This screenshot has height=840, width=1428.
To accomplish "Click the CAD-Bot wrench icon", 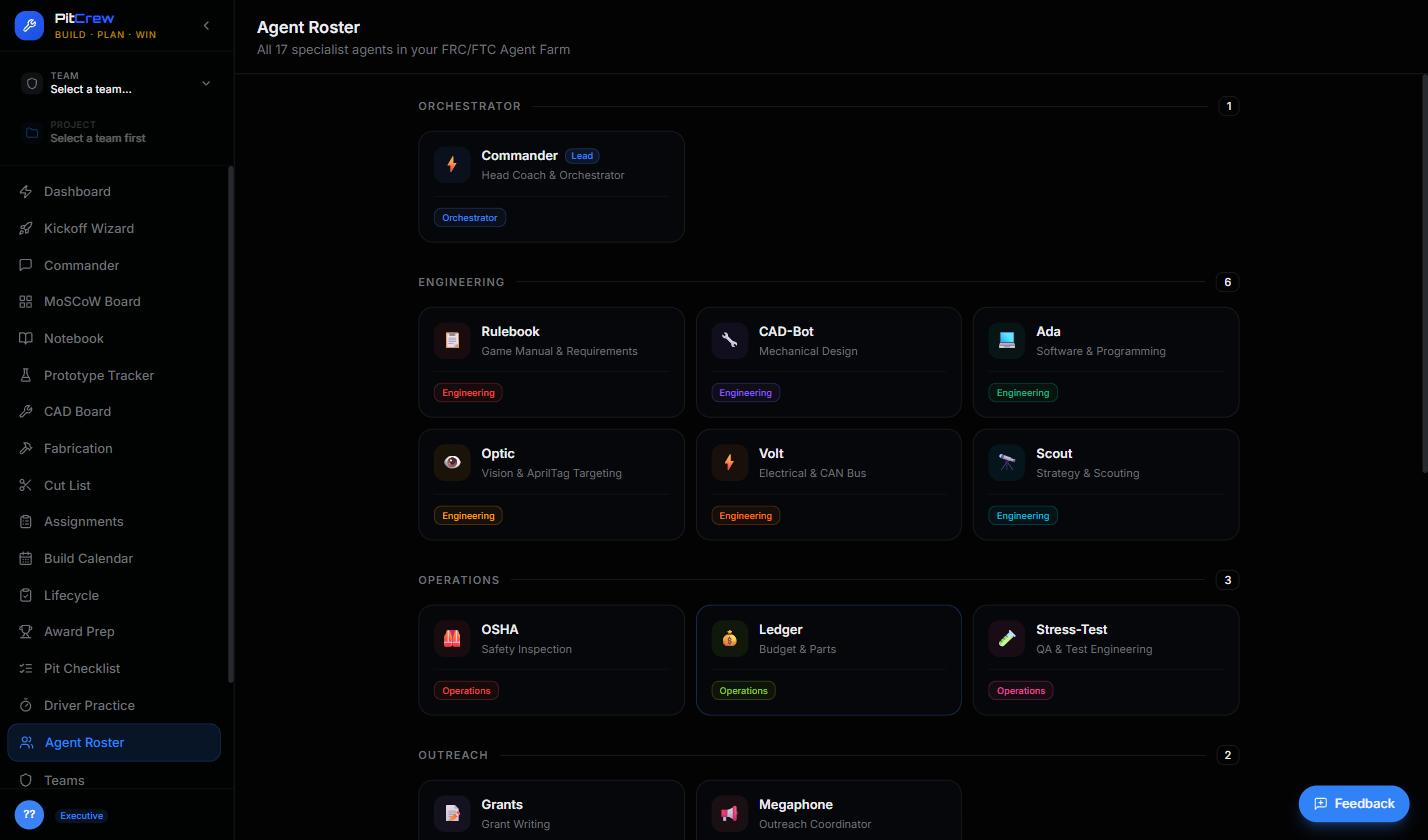I will pyautogui.click(x=729, y=340).
